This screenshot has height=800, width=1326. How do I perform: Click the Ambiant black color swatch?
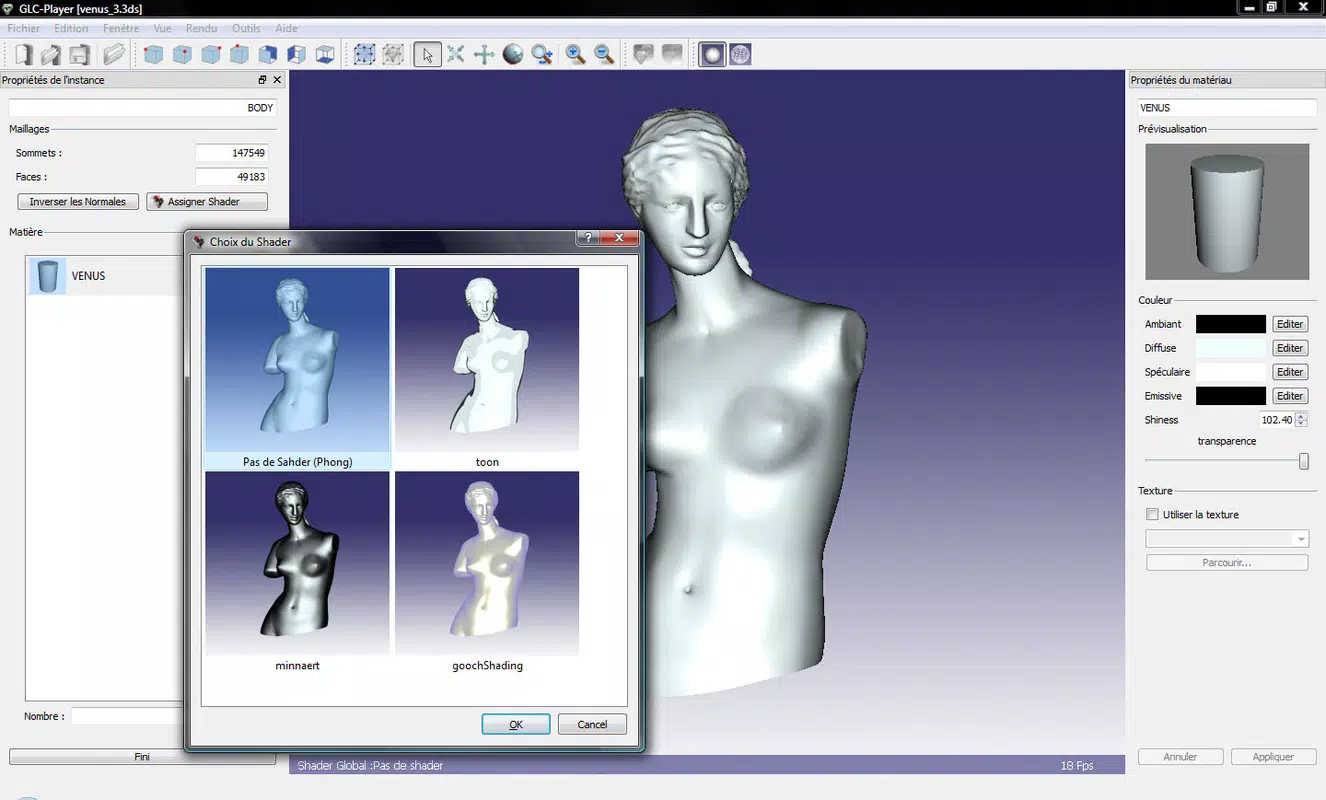coord(1231,324)
